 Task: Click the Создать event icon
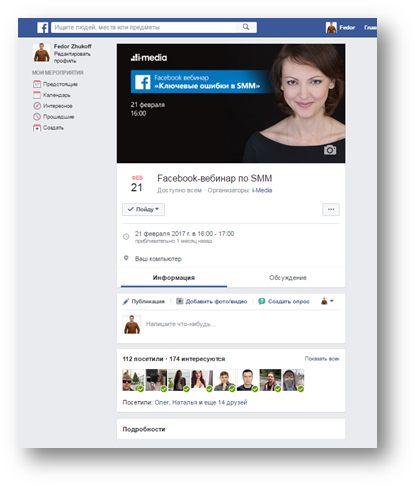point(37,128)
